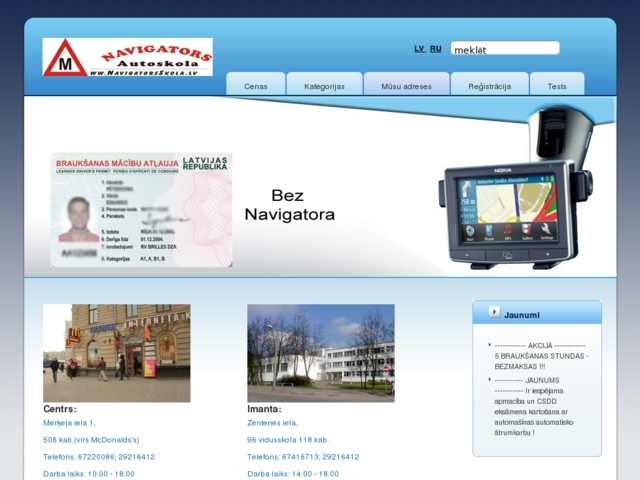Image resolution: width=640 pixels, height=480 pixels.
Task: Open the Cenas tab
Action: click(256, 84)
